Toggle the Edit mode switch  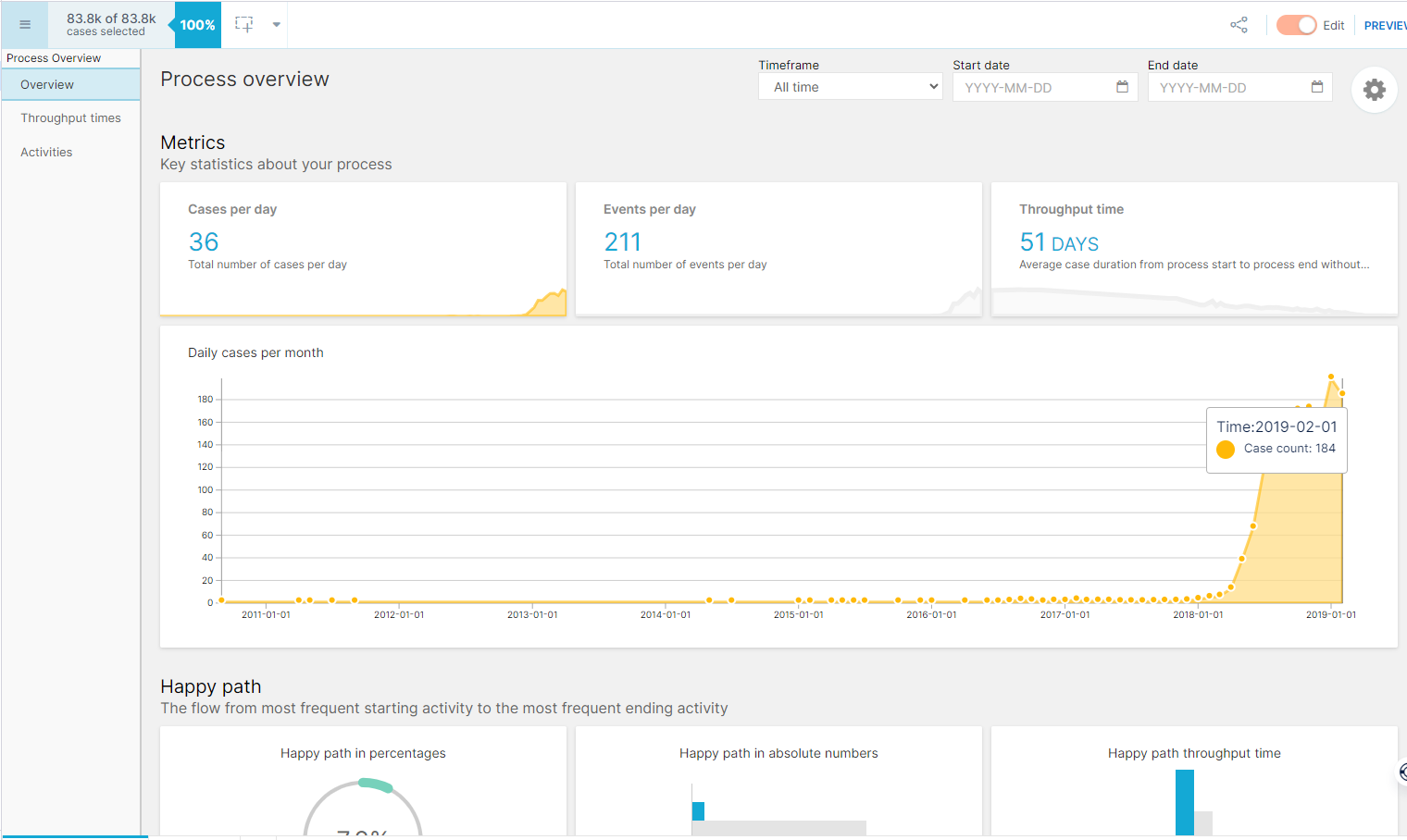1296,25
